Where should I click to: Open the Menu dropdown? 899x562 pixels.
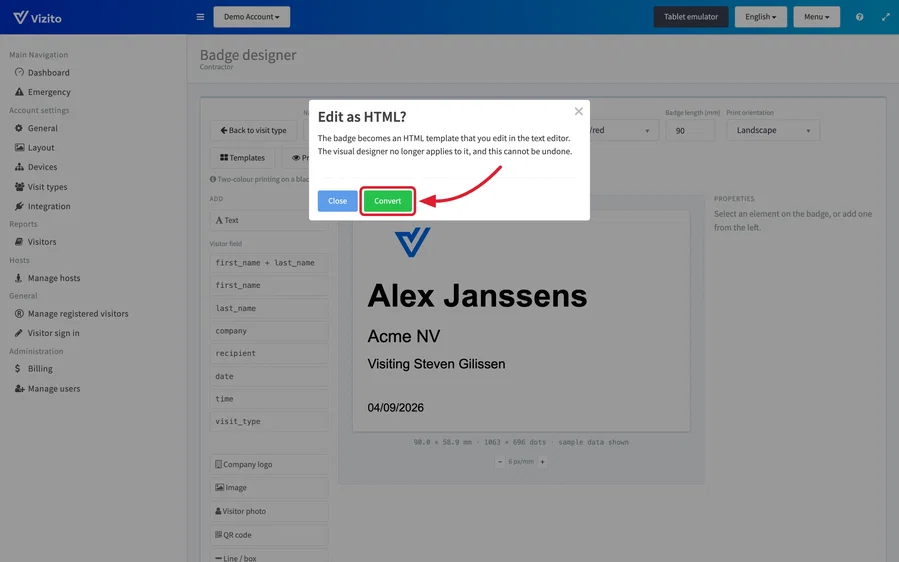pyautogui.click(x=816, y=17)
